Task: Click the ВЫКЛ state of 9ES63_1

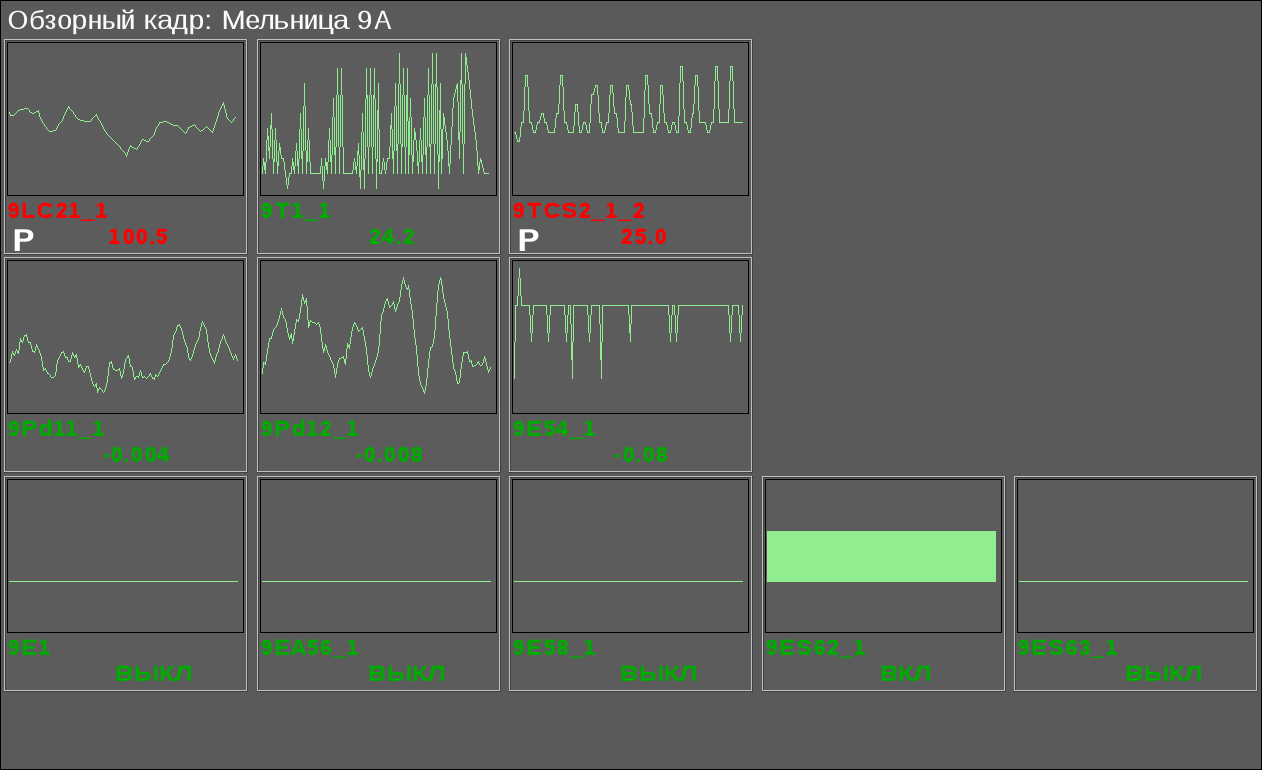Action: tap(1164, 674)
